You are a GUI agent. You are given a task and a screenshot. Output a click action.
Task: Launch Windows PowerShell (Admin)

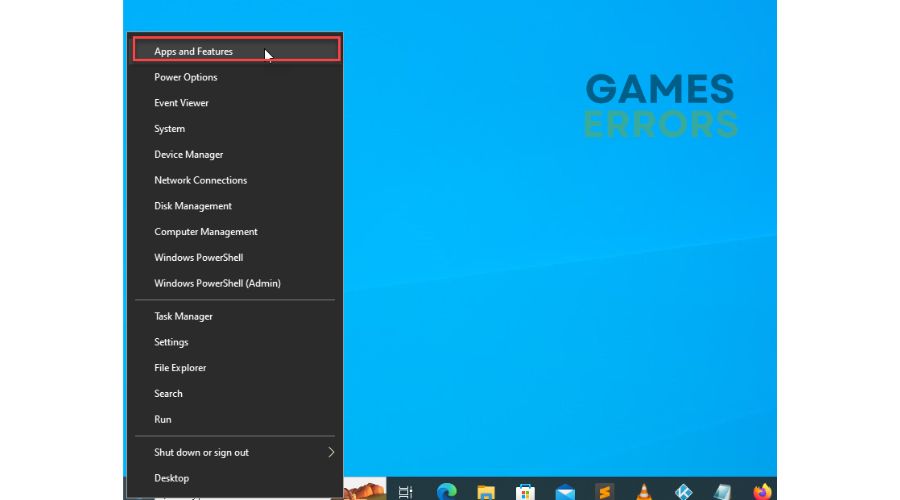[x=235, y=284]
